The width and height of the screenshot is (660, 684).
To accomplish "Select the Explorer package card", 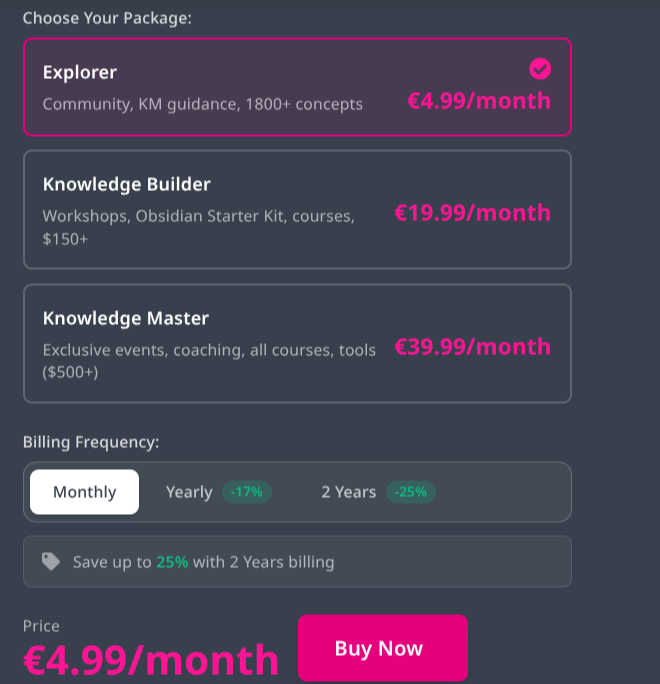I will [297, 87].
